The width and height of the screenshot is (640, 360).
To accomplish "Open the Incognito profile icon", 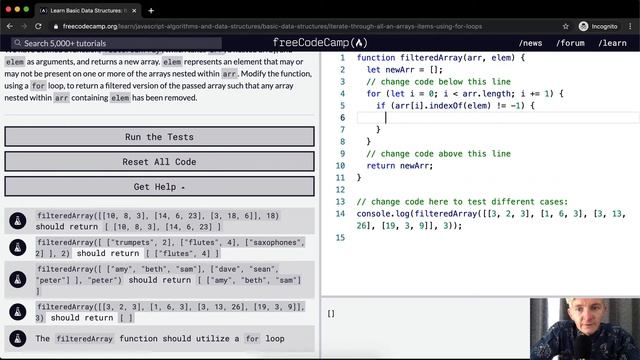I will 583,26.
